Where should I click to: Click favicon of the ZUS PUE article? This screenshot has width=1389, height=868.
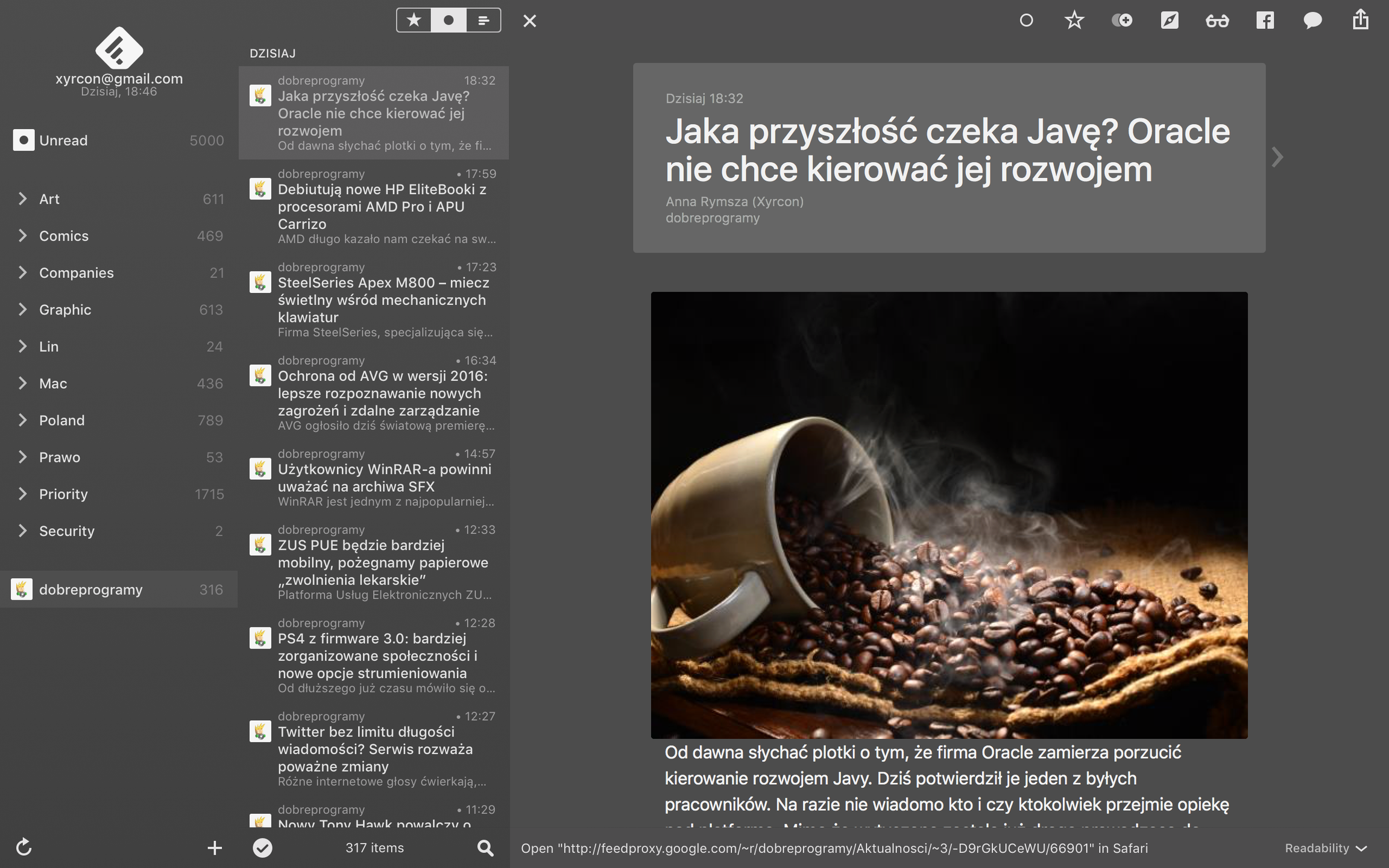tap(260, 545)
